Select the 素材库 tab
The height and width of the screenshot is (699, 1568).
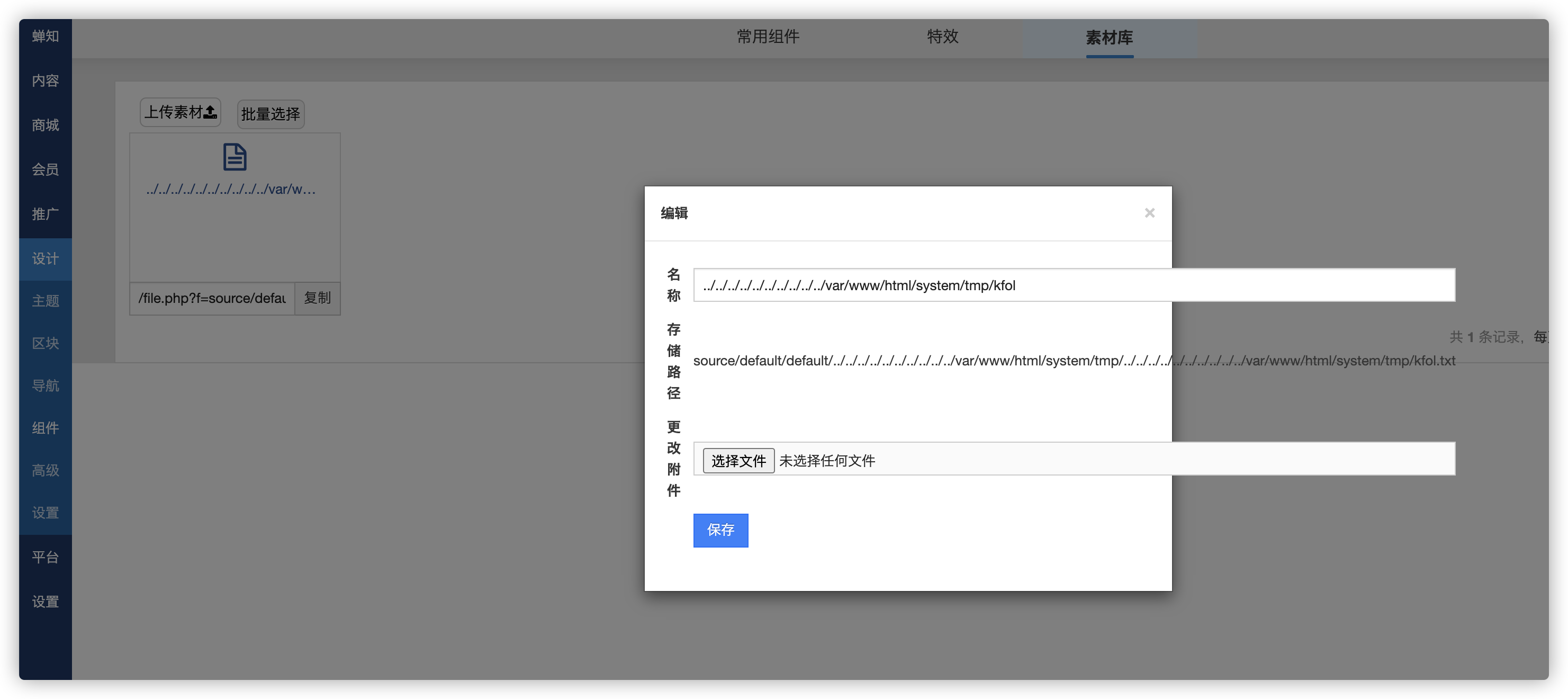click(1109, 38)
